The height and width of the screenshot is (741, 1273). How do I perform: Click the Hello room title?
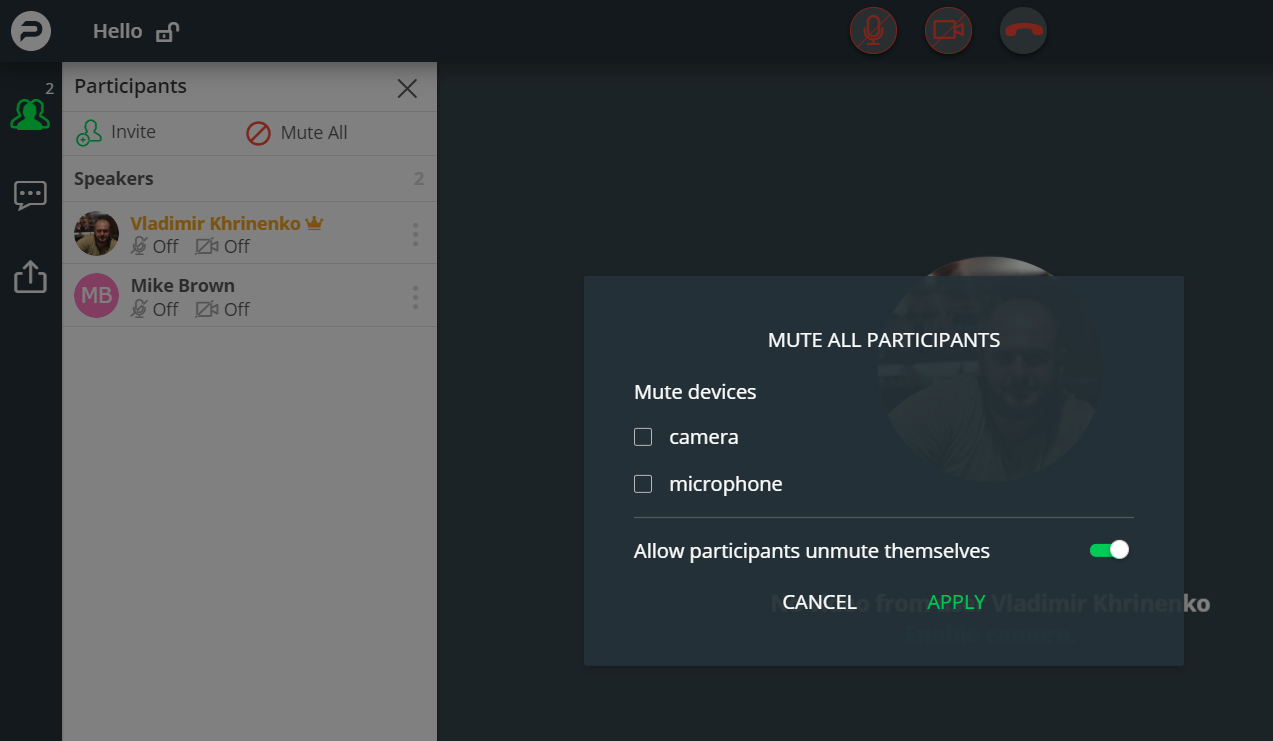tap(118, 31)
